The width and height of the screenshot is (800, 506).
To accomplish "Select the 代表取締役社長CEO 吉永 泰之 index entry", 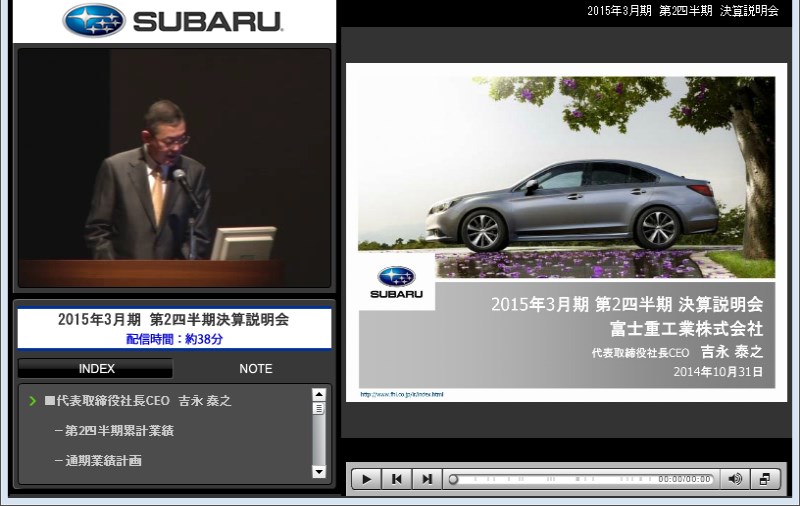I will pyautogui.click(x=138, y=401).
